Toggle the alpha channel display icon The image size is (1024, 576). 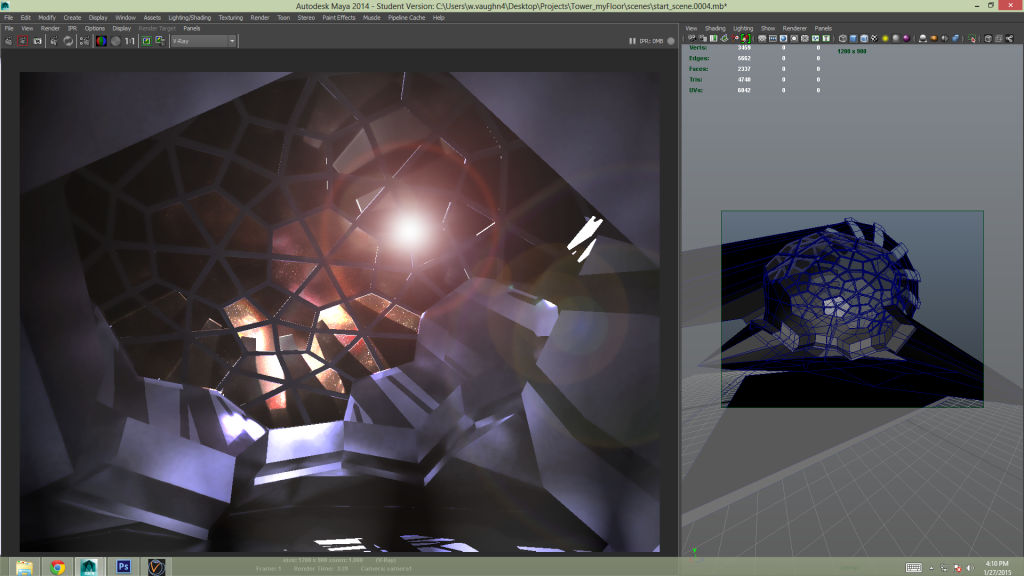tap(115, 41)
